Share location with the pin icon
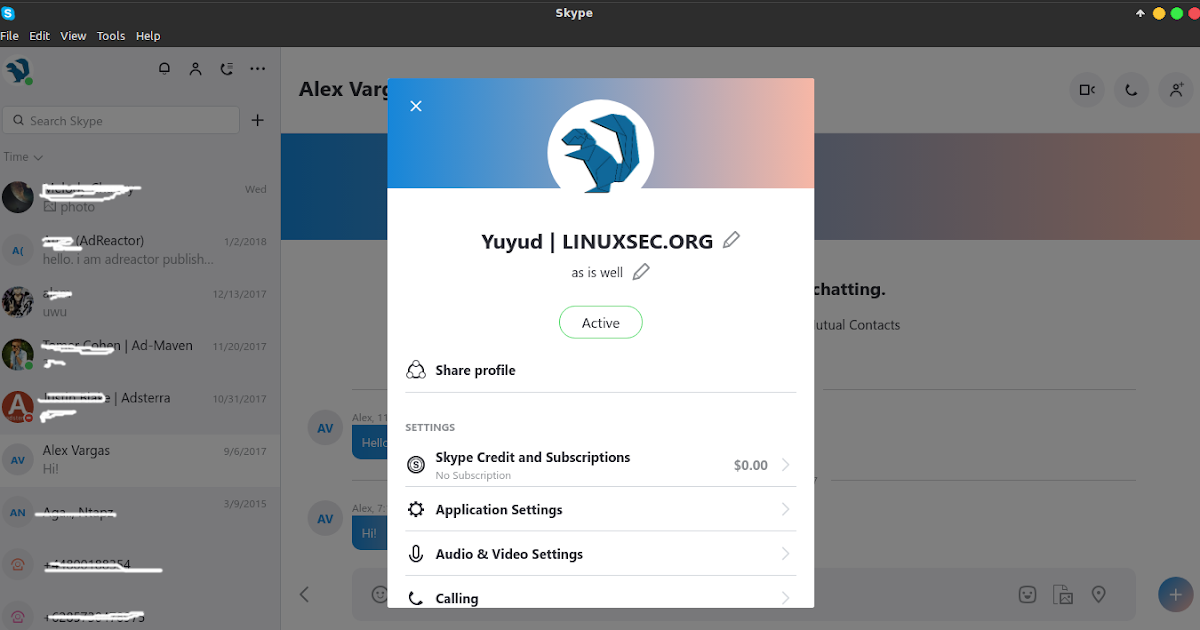Image resolution: width=1200 pixels, height=630 pixels. click(x=1098, y=594)
